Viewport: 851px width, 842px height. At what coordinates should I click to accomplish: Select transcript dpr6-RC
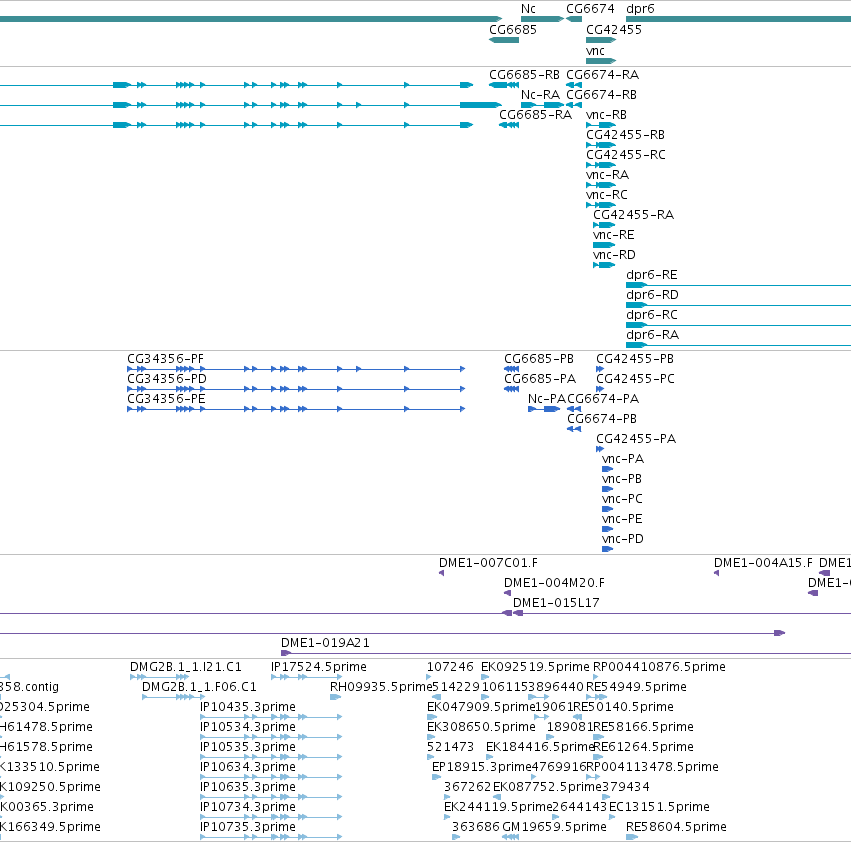click(651, 315)
